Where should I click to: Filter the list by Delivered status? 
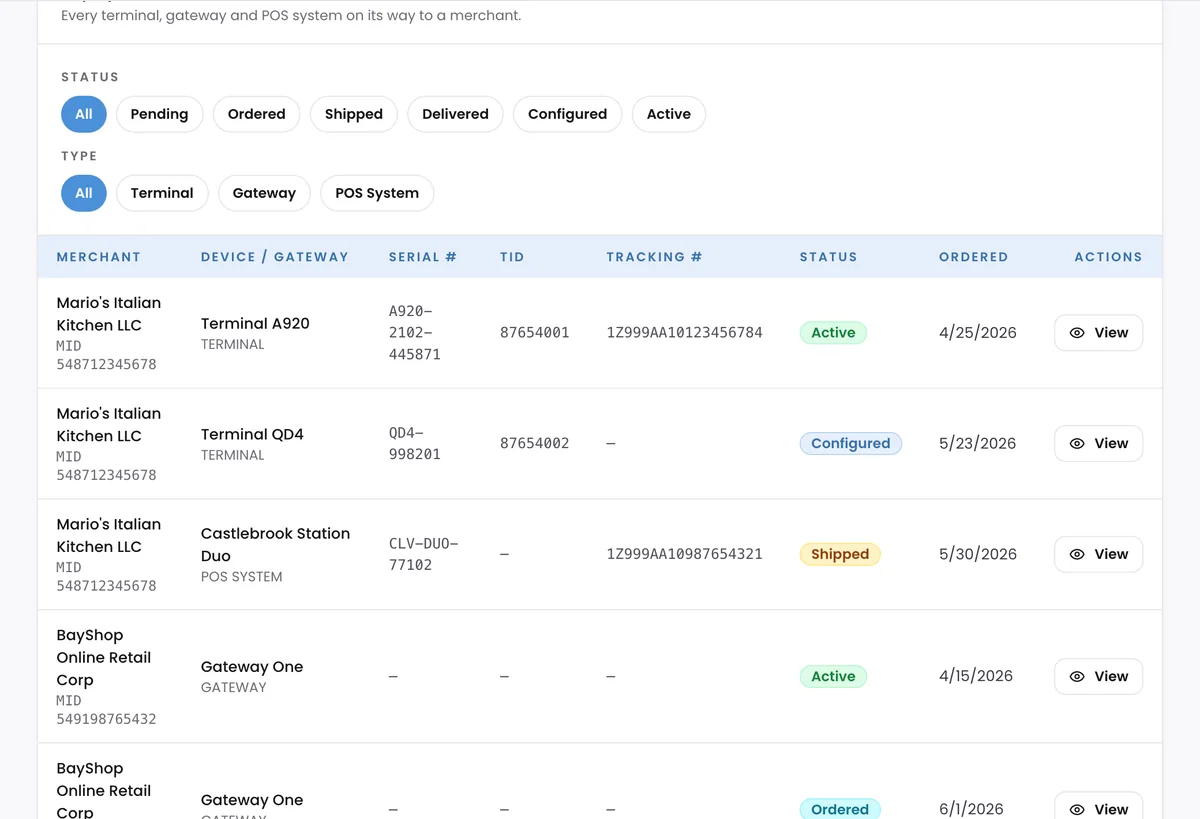click(455, 114)
